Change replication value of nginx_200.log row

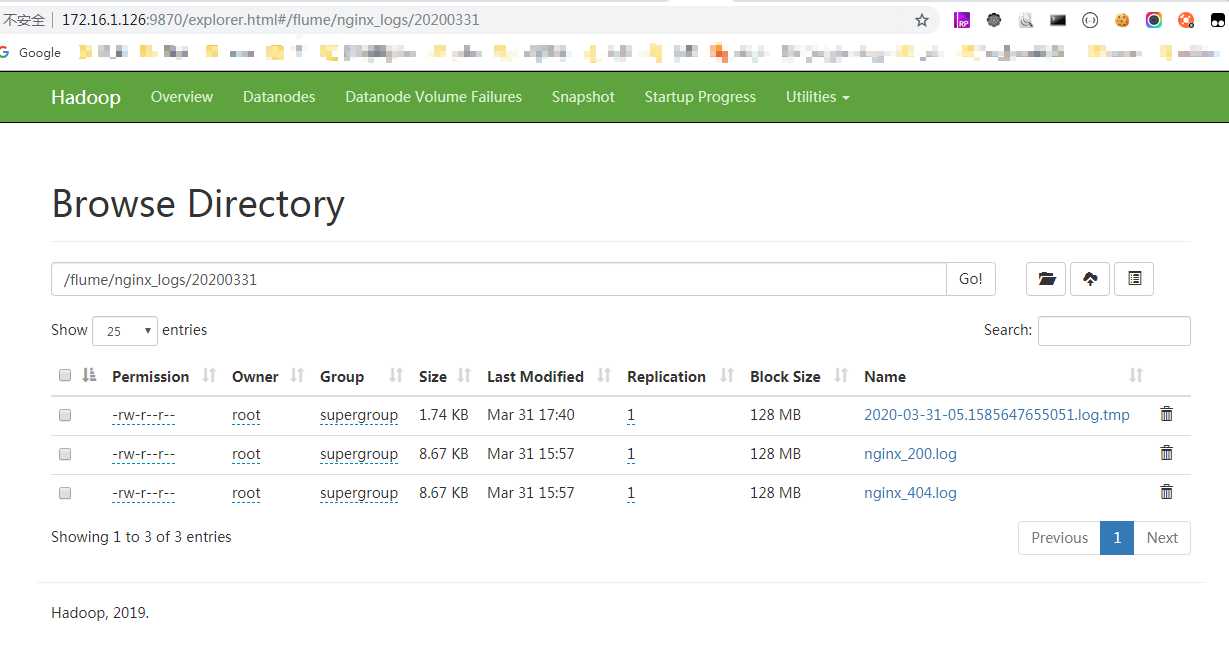[x=631, y=454]
